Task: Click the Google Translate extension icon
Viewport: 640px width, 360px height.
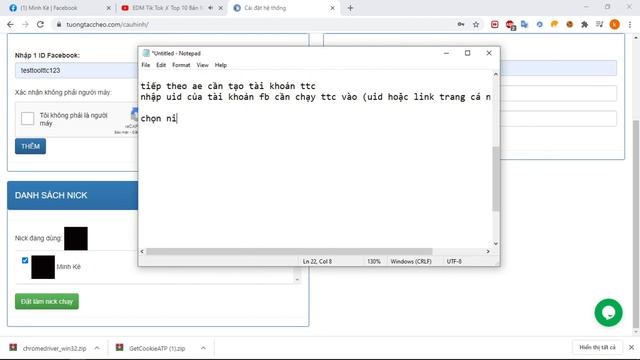Action: (524, 24)
